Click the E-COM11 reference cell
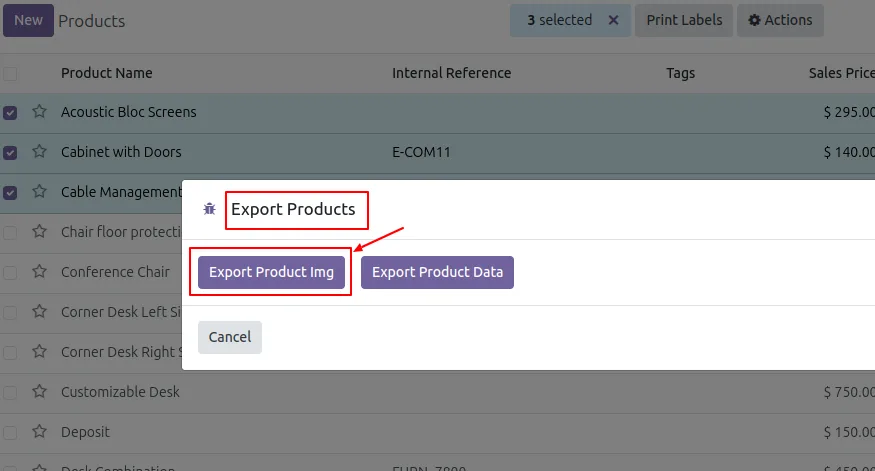Screen dimensions: 875x471 (421, 152)
